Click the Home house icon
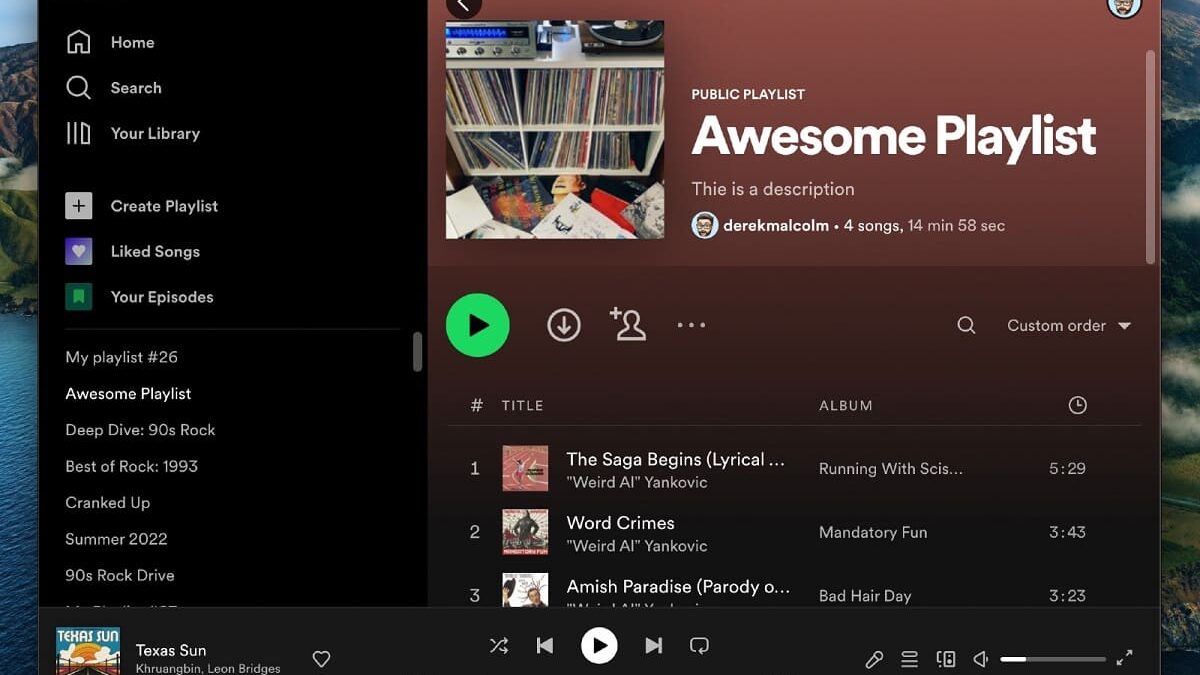 [x=78, y=42]
